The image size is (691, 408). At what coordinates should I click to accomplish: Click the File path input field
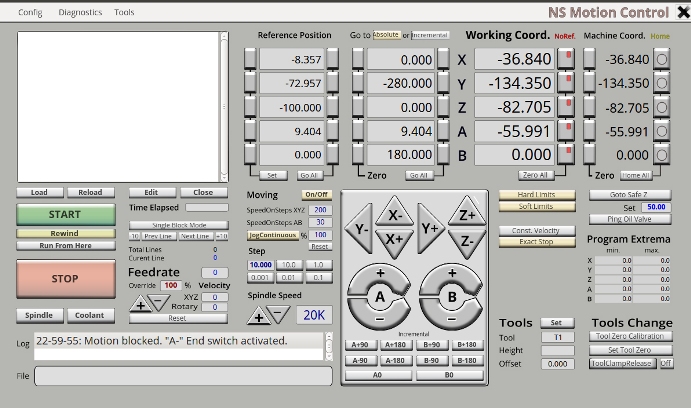click(x=183, y=376)
